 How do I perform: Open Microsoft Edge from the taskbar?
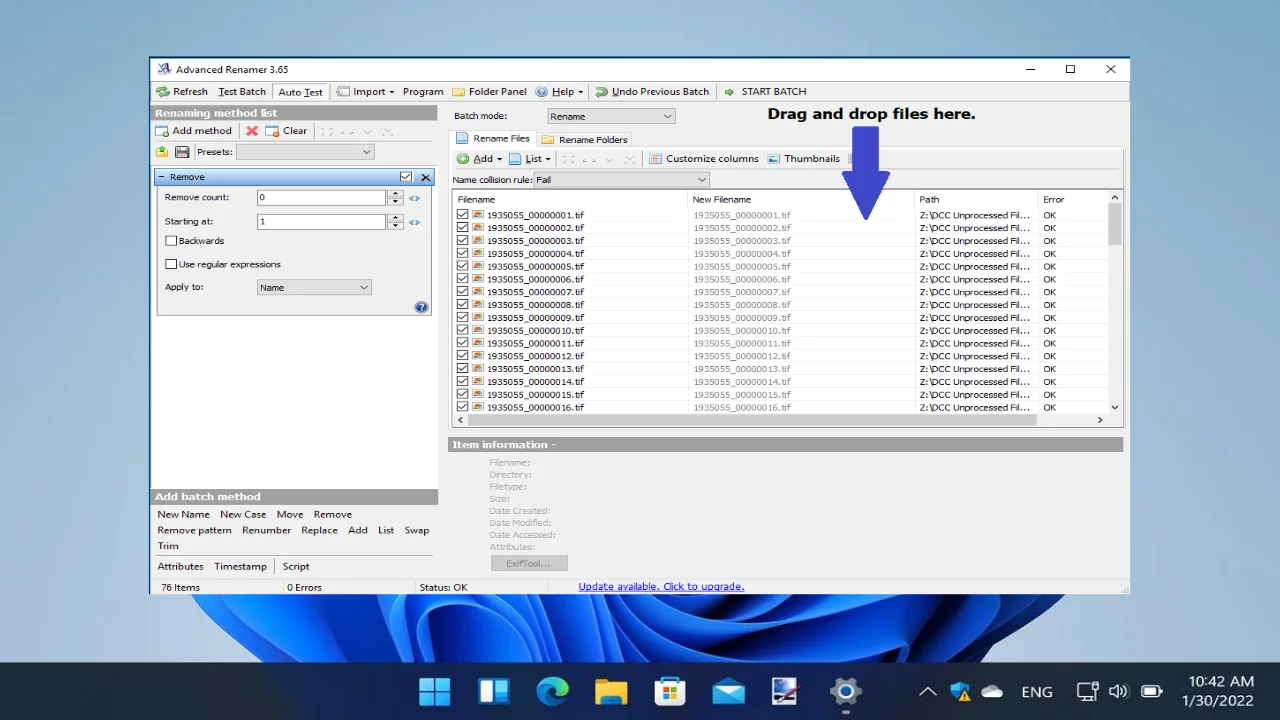click(x=552, y=691)
